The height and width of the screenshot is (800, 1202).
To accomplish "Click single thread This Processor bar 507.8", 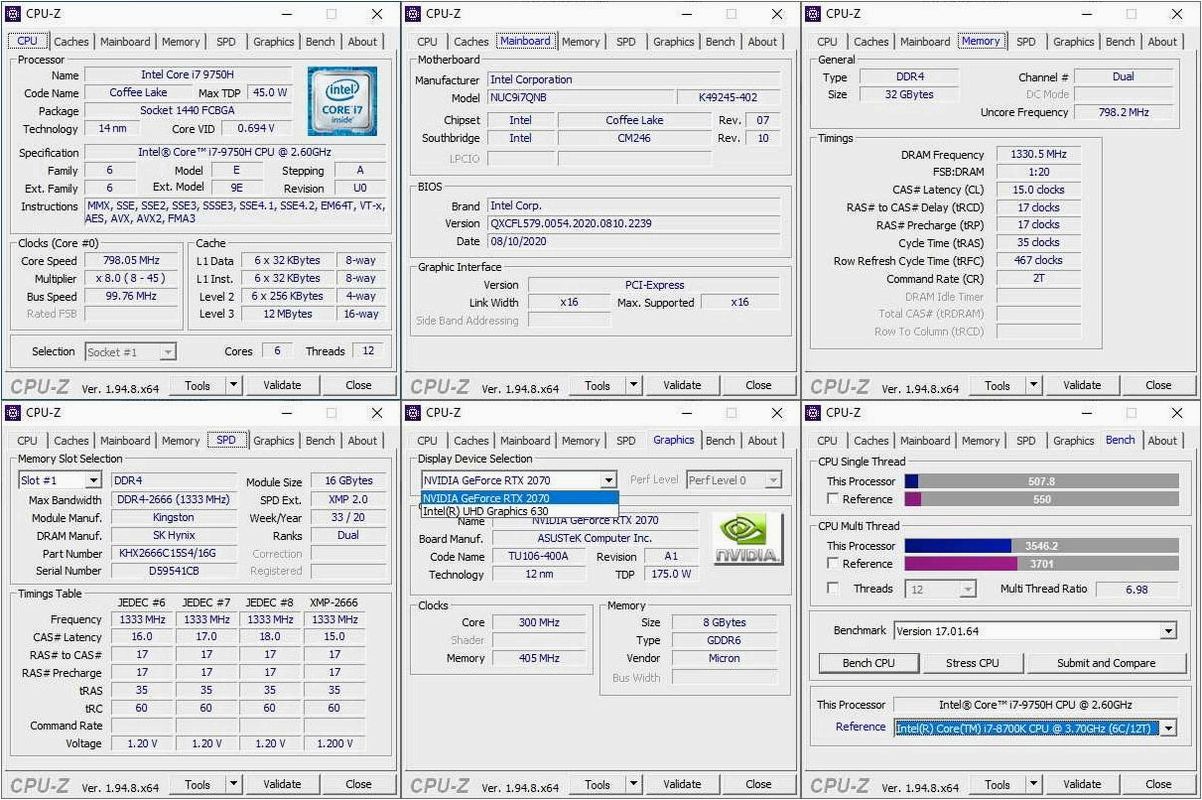I will pos(1041,481).
